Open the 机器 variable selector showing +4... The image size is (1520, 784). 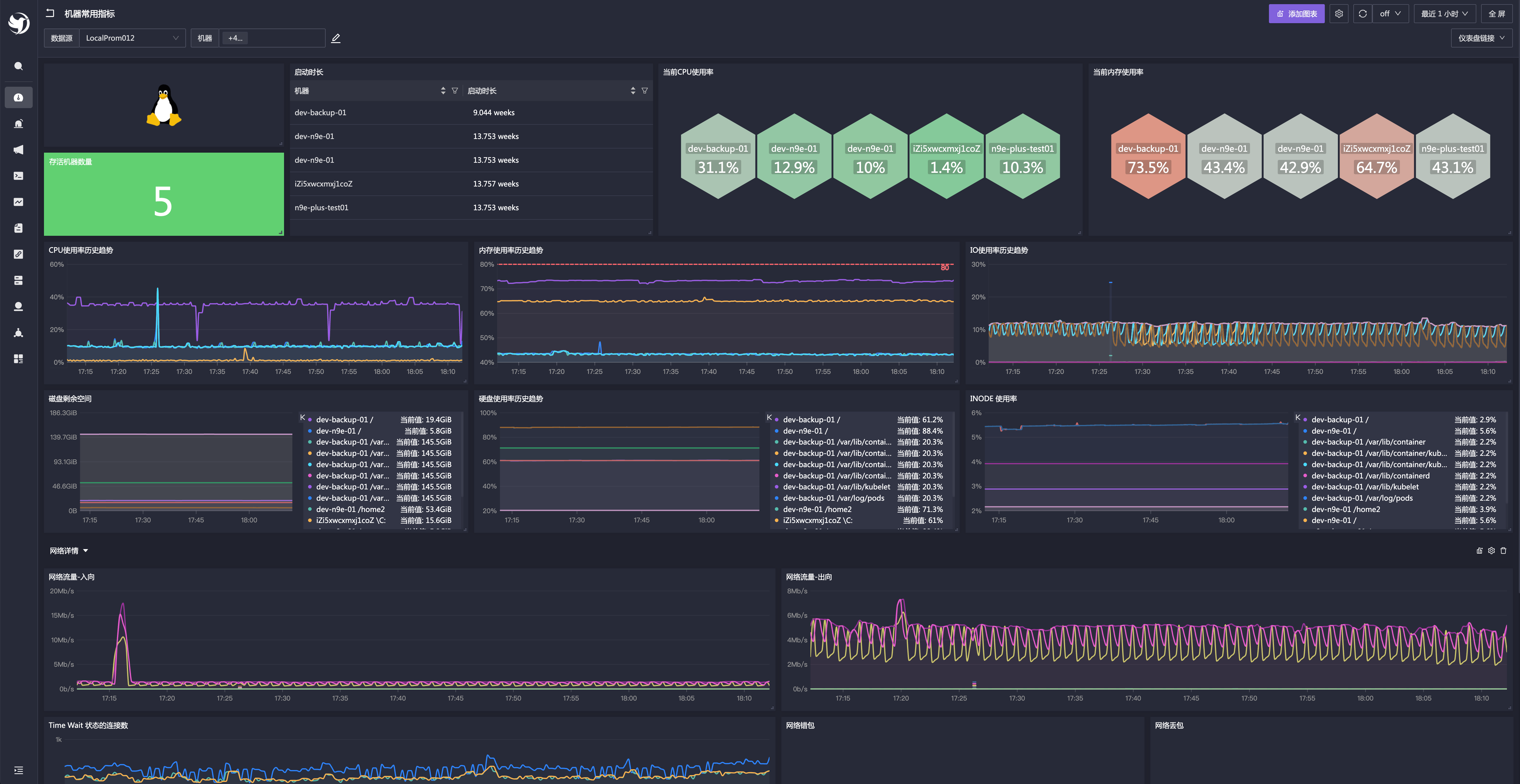(272, 38)
